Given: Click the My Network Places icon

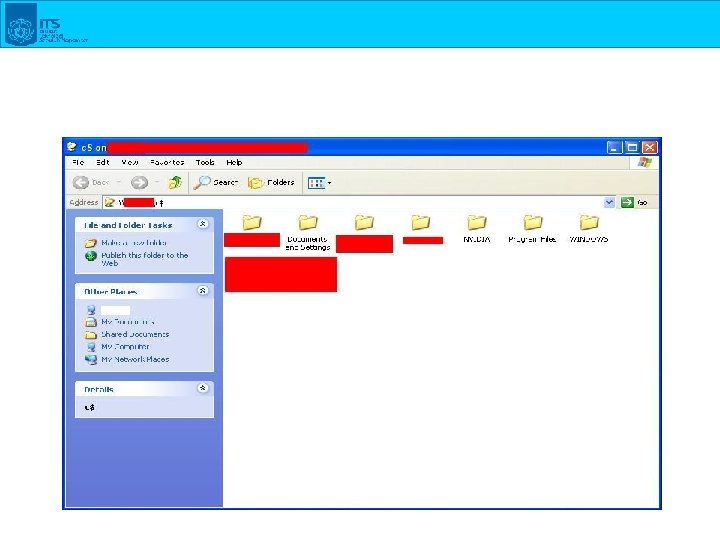Looking at the screenshot, I should click(x=90, y=360).
